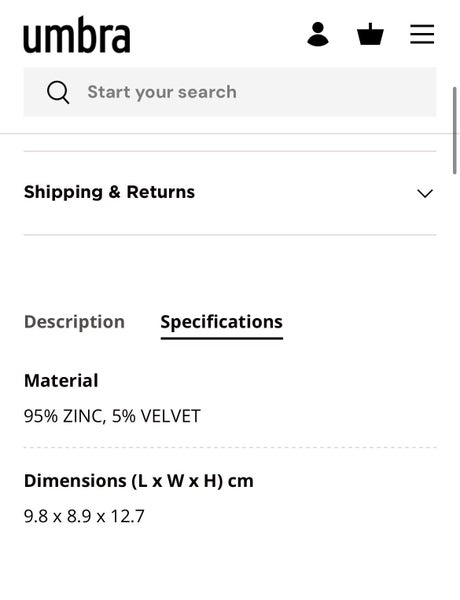The height and width of the screenshot is (600, 460).
Task: Click the '95% ZINC' material text
Action: click(63, 416)
